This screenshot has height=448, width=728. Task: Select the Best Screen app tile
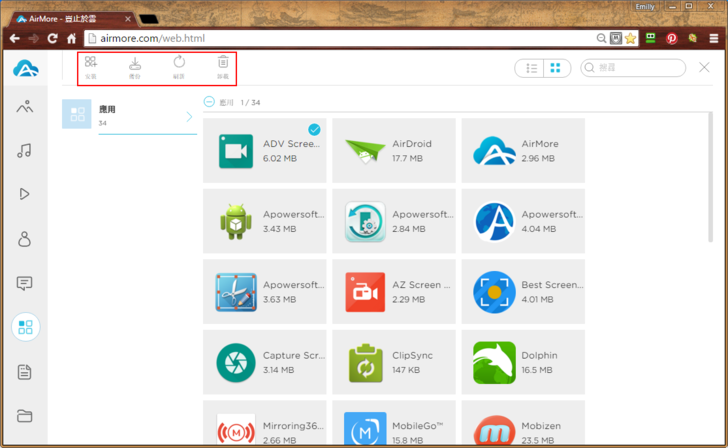pyautogui.click(x=523, y=292)
